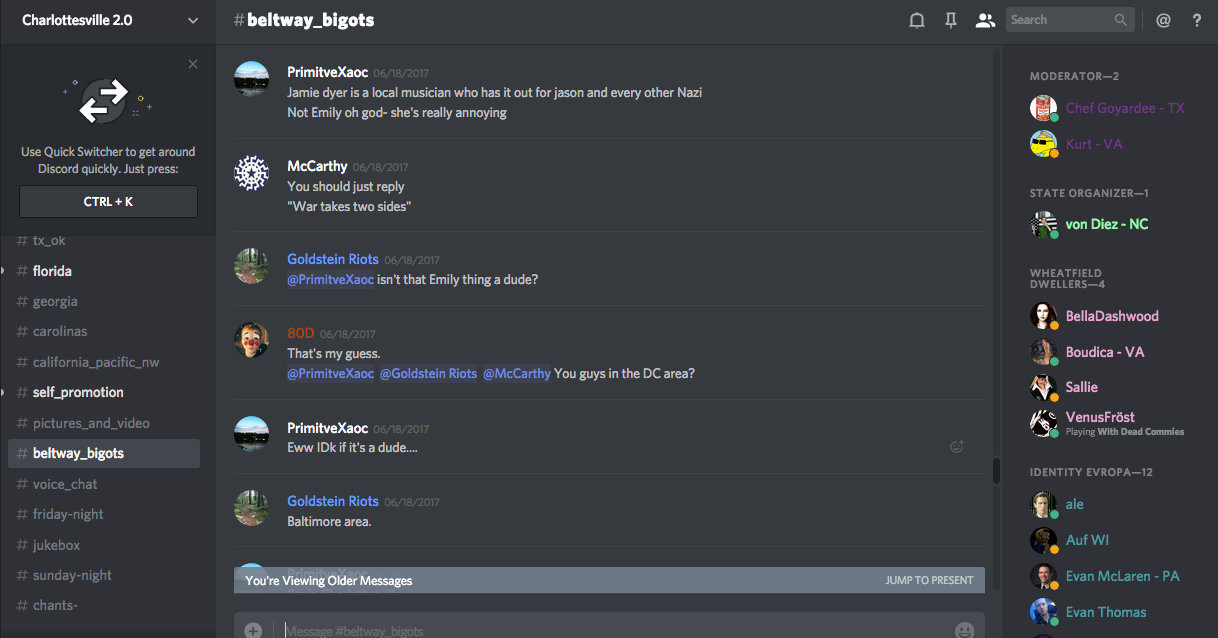Viewport: 1218px width, 638px height.
Task: Click the message input box
Action: (600, 630)
